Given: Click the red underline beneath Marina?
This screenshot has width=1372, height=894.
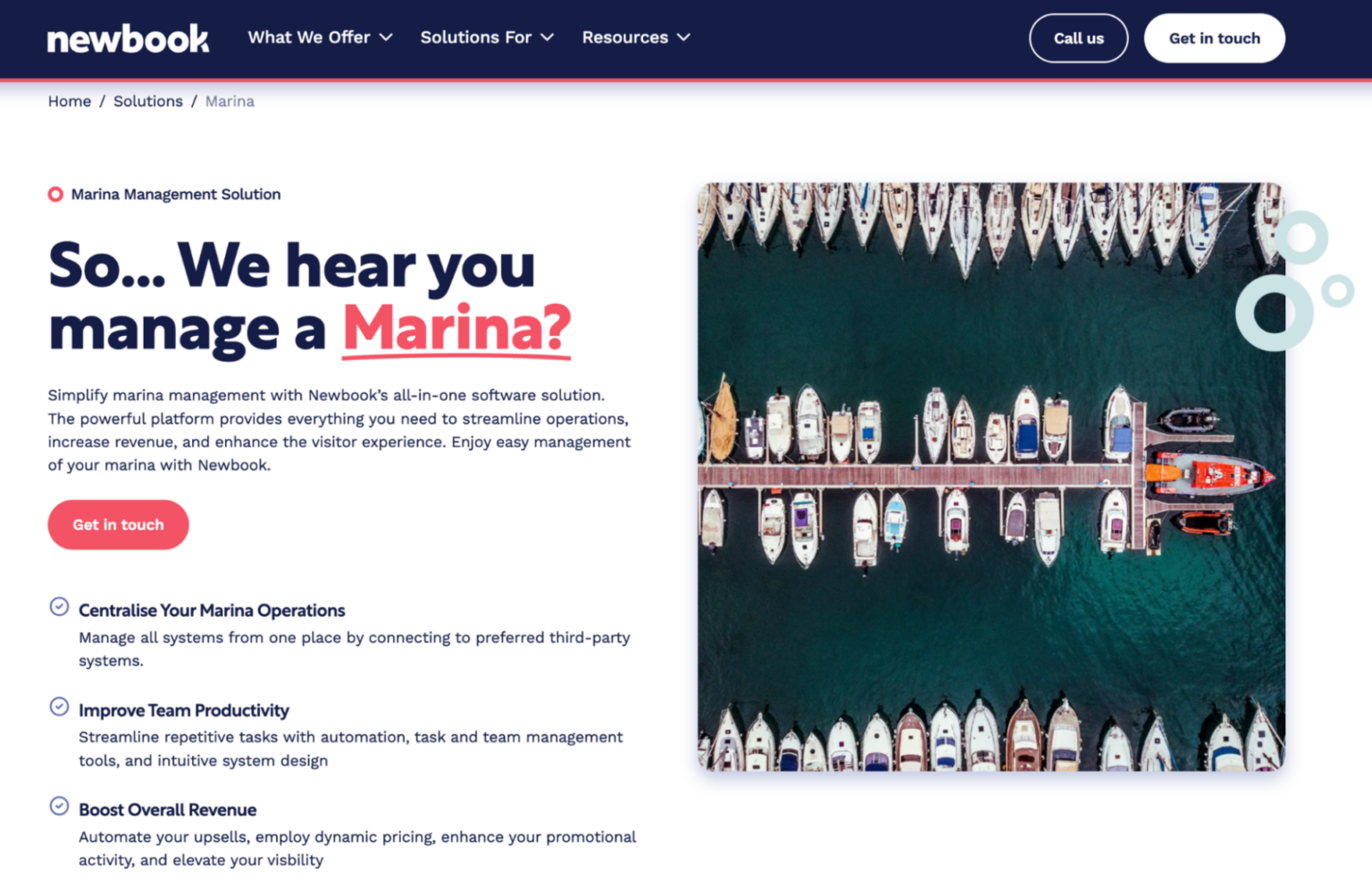Looking at the screenshot, I should pos(456,357).
